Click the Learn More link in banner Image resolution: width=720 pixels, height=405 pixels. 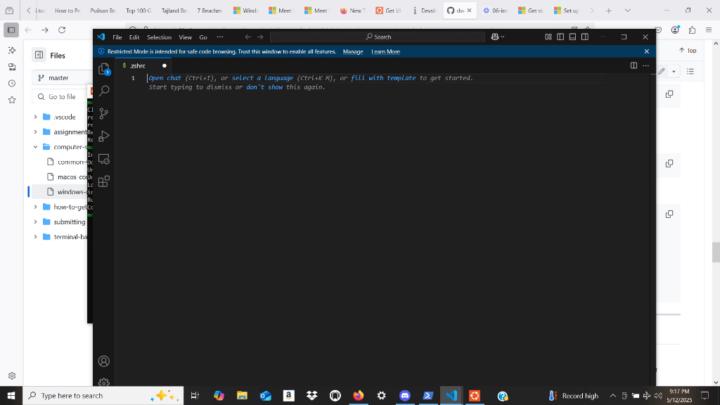tap(385, 51)
